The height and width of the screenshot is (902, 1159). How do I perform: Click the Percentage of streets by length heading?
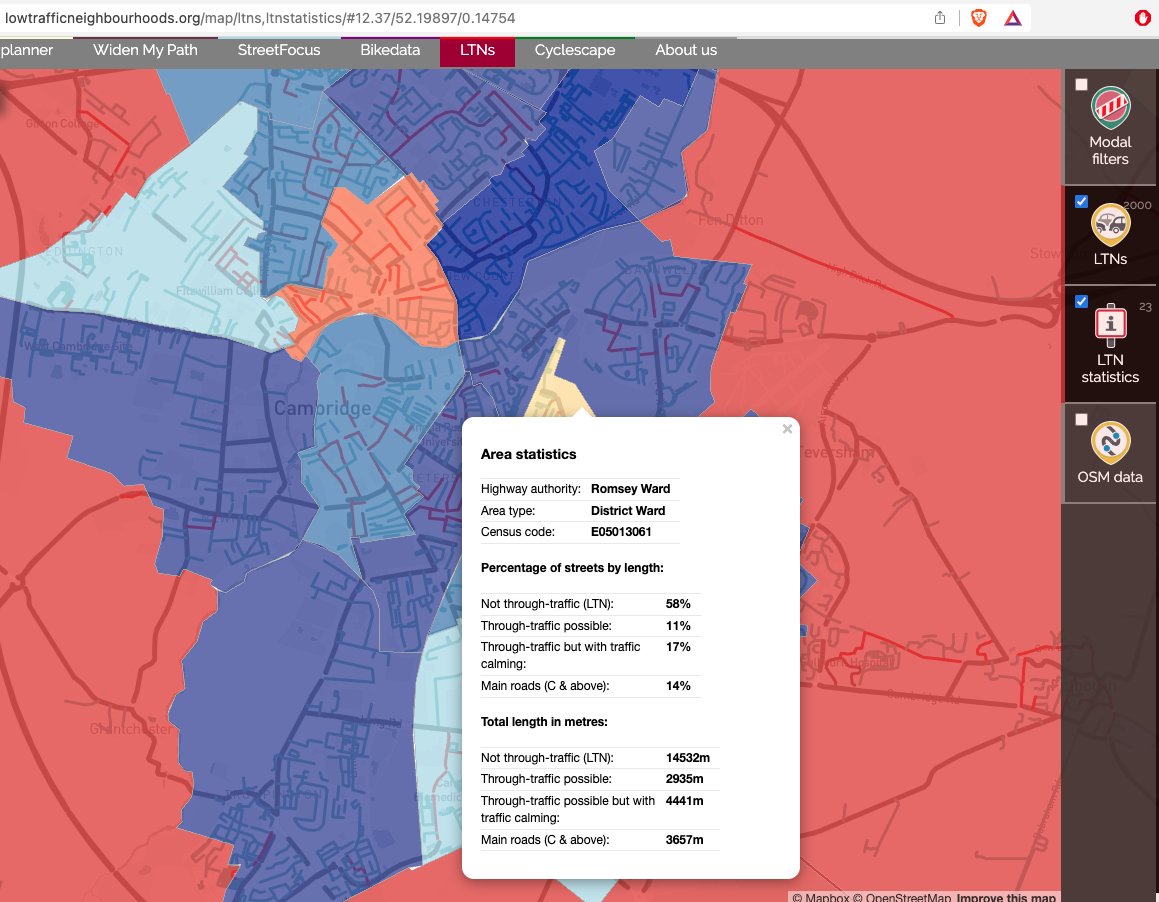pos(572,568)
